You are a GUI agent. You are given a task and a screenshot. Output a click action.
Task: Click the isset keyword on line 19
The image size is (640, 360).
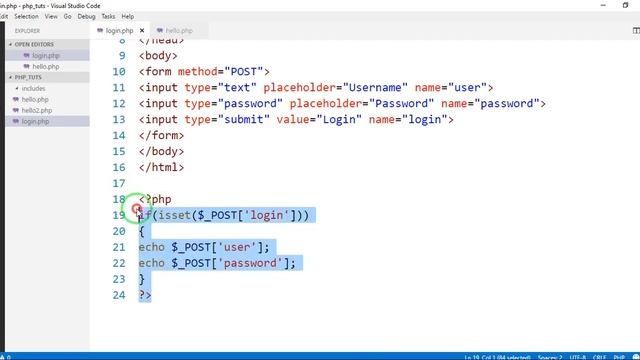(x=175, y=215)
